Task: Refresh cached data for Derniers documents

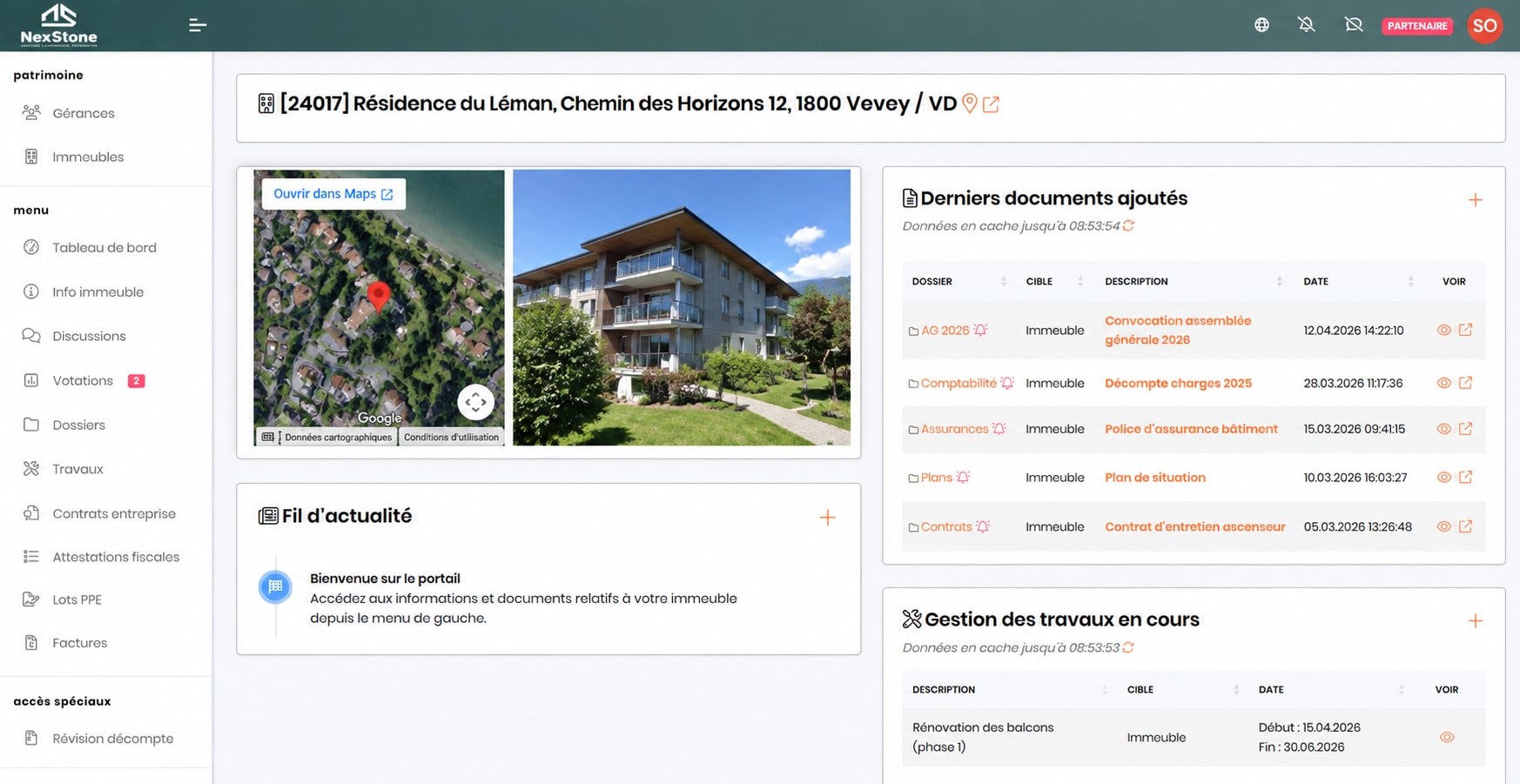Action: tap(1129, 226)
